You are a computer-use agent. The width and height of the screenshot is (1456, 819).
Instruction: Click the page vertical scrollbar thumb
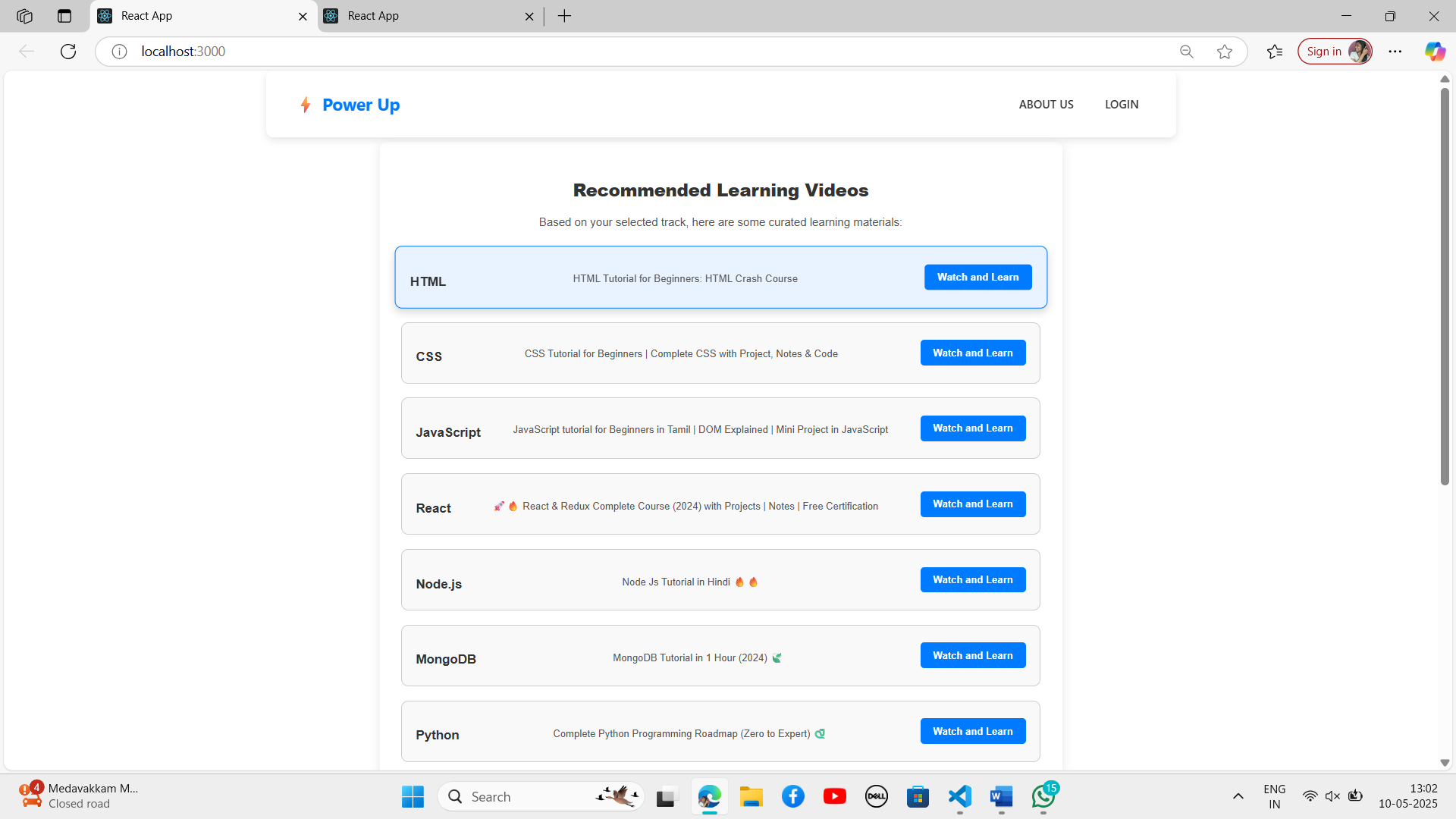coord(1445,288)
